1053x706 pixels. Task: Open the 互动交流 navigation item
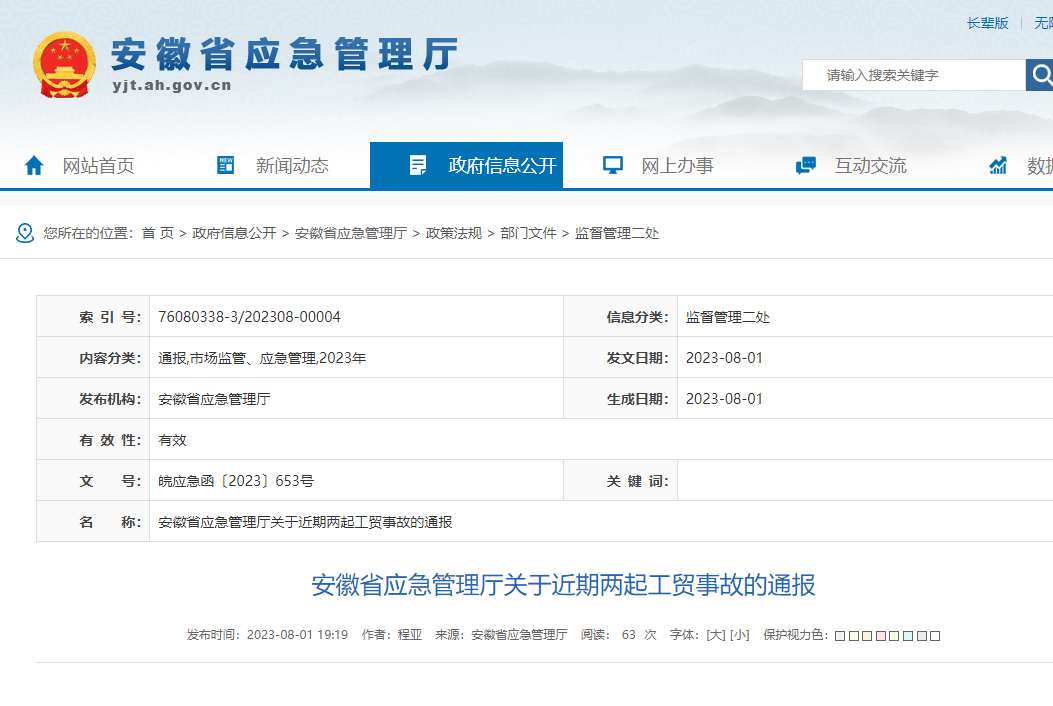click(870, 165)
